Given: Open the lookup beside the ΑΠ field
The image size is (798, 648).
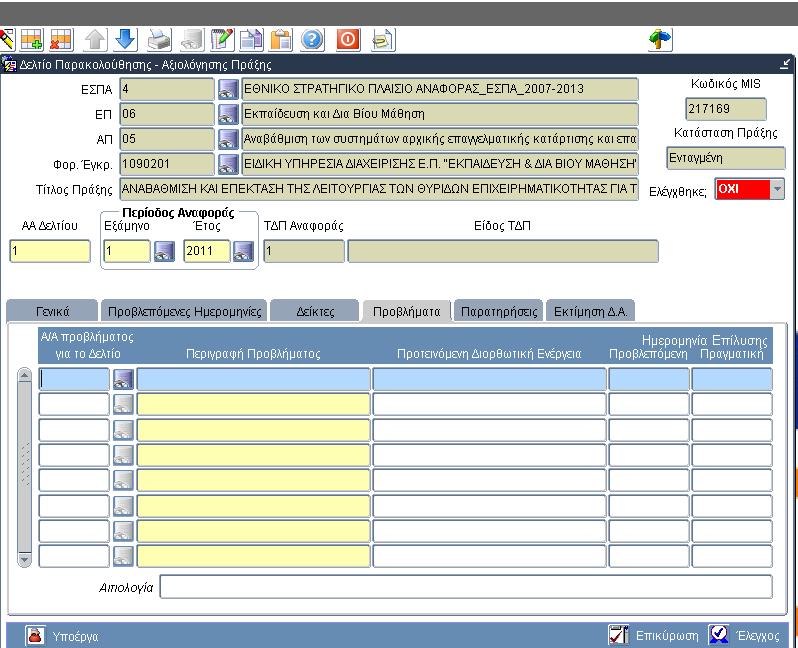Looking at the screenshot, I should pyautogui.click(x=228, y=139).
